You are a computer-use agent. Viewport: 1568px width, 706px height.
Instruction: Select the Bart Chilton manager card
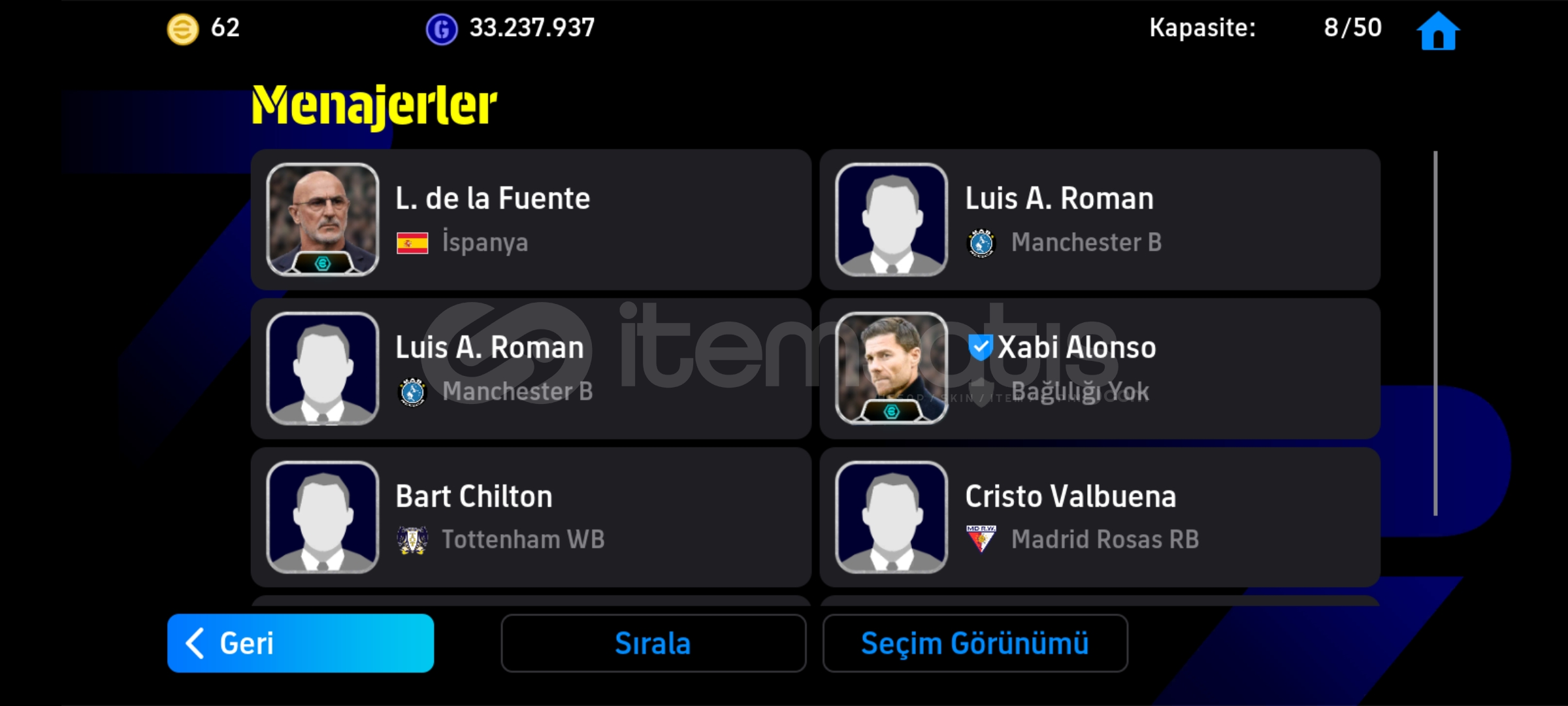click(531, 517)
